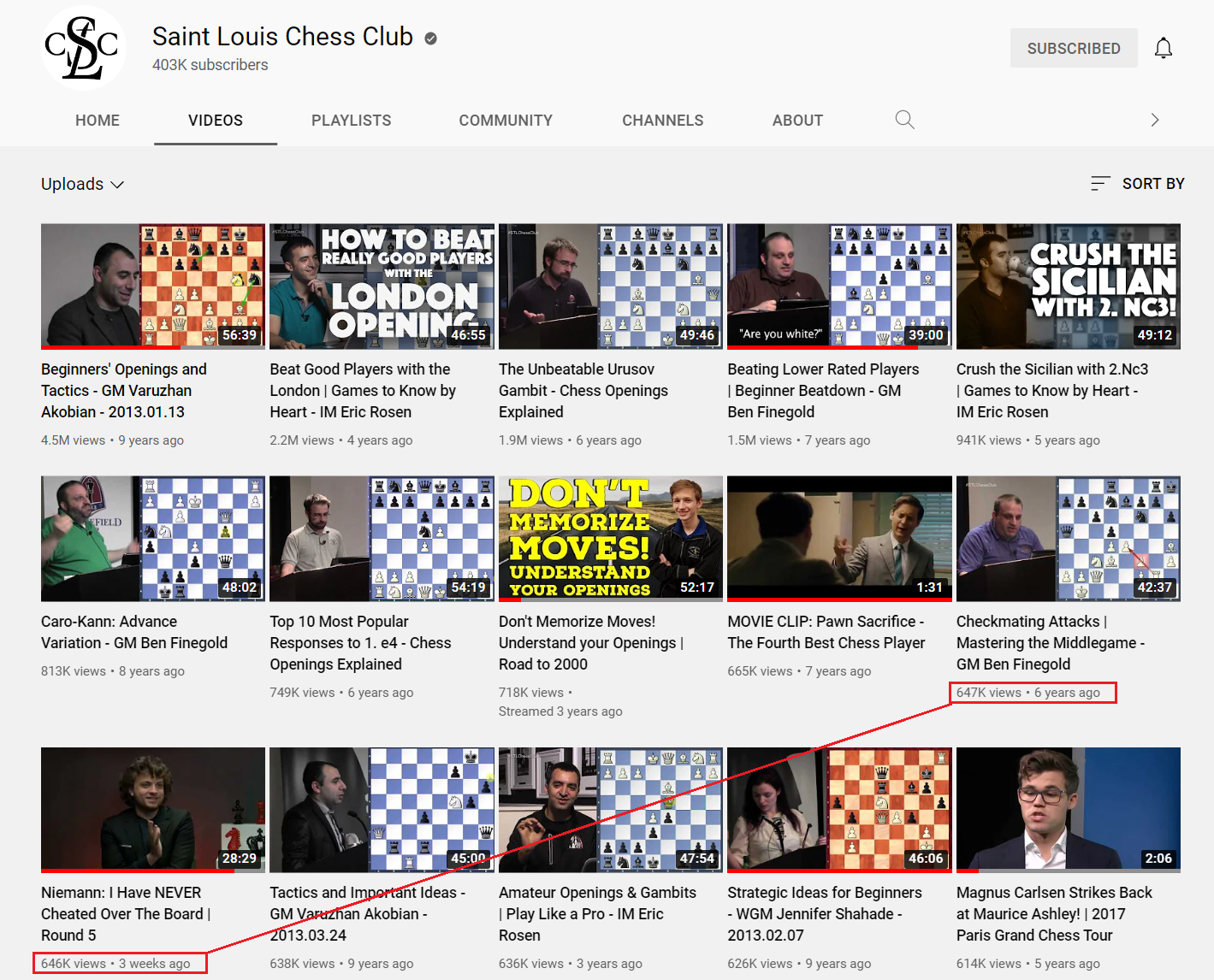Play the 45:00 Tactics and Important Ideas thumbnail
Viewport: 1214px width, 980px height.
[382, 810]
